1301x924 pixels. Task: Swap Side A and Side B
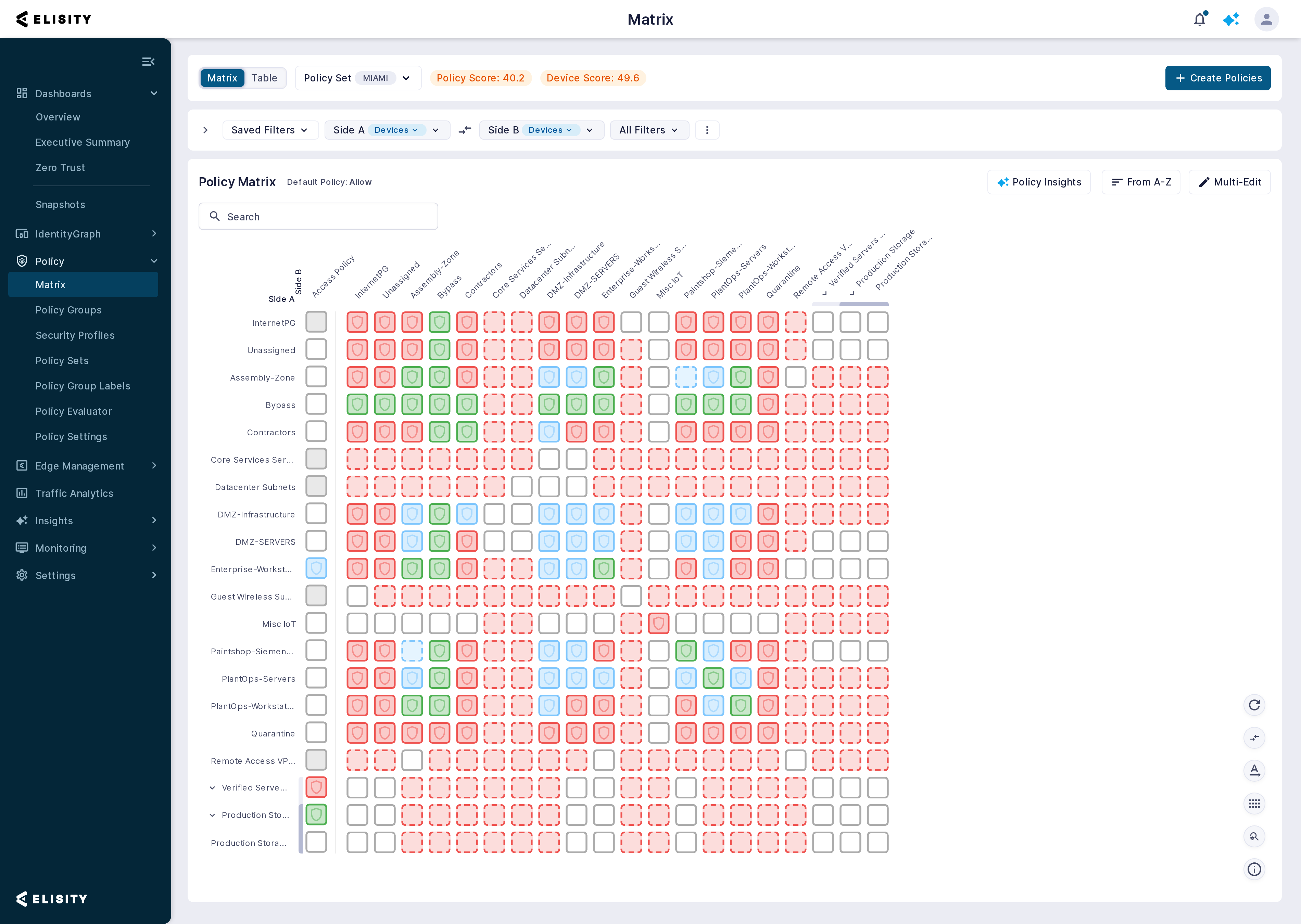(x=465, y=130)
